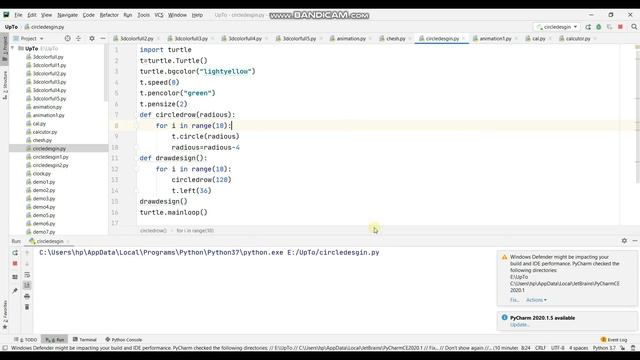Click UTF-8 encoding in status bar

pos(558,348)
